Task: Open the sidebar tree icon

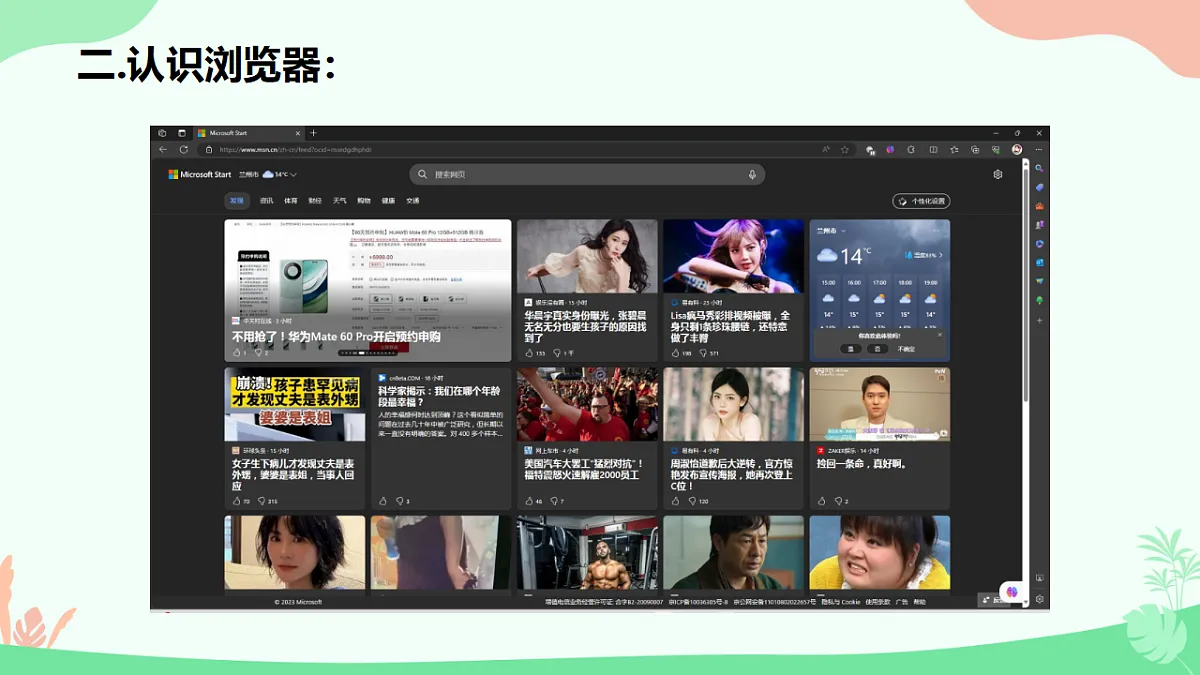Action: coord(1039,299)
